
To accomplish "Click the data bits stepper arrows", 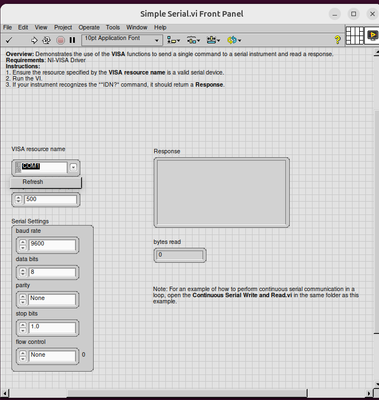I will point(23,273).
